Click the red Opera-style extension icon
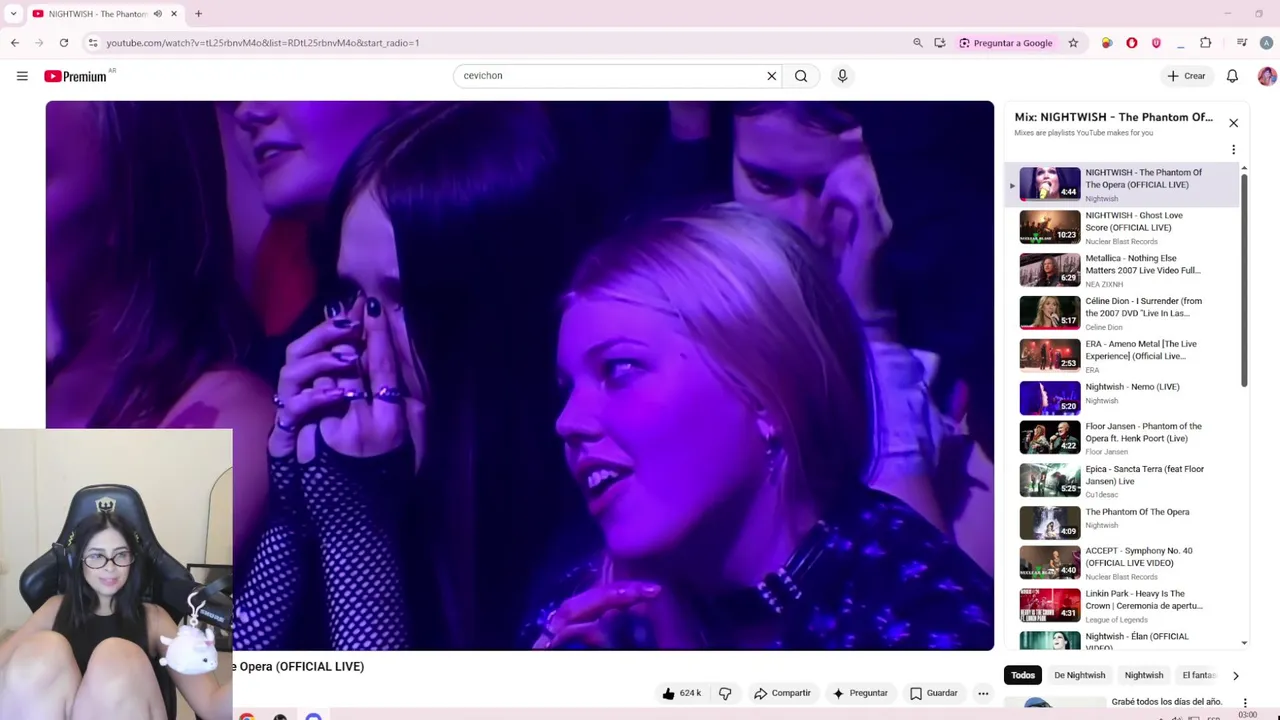The image size is (1280, 720). [1131, 43]
